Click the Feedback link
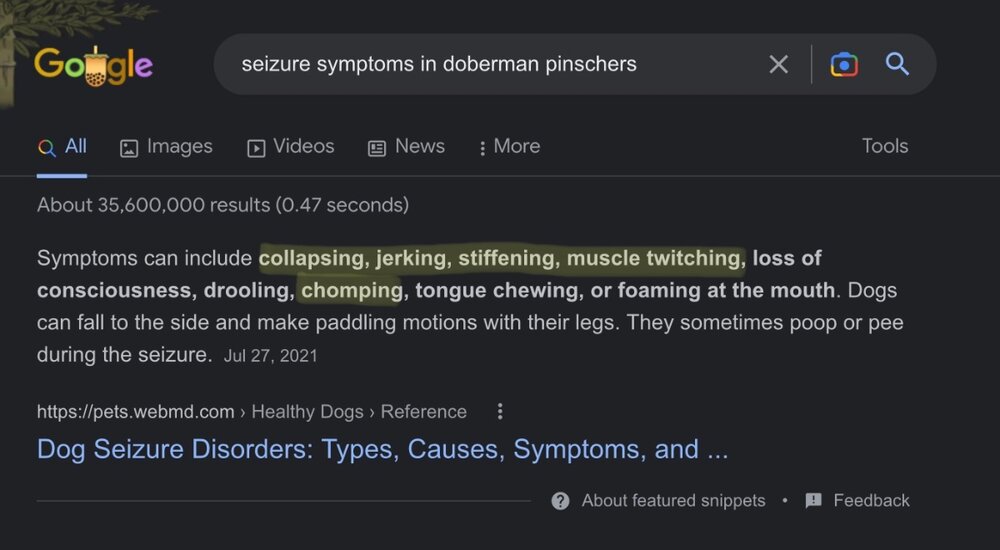Viewport: 1000px width, 550px height. tap(871, 501)
